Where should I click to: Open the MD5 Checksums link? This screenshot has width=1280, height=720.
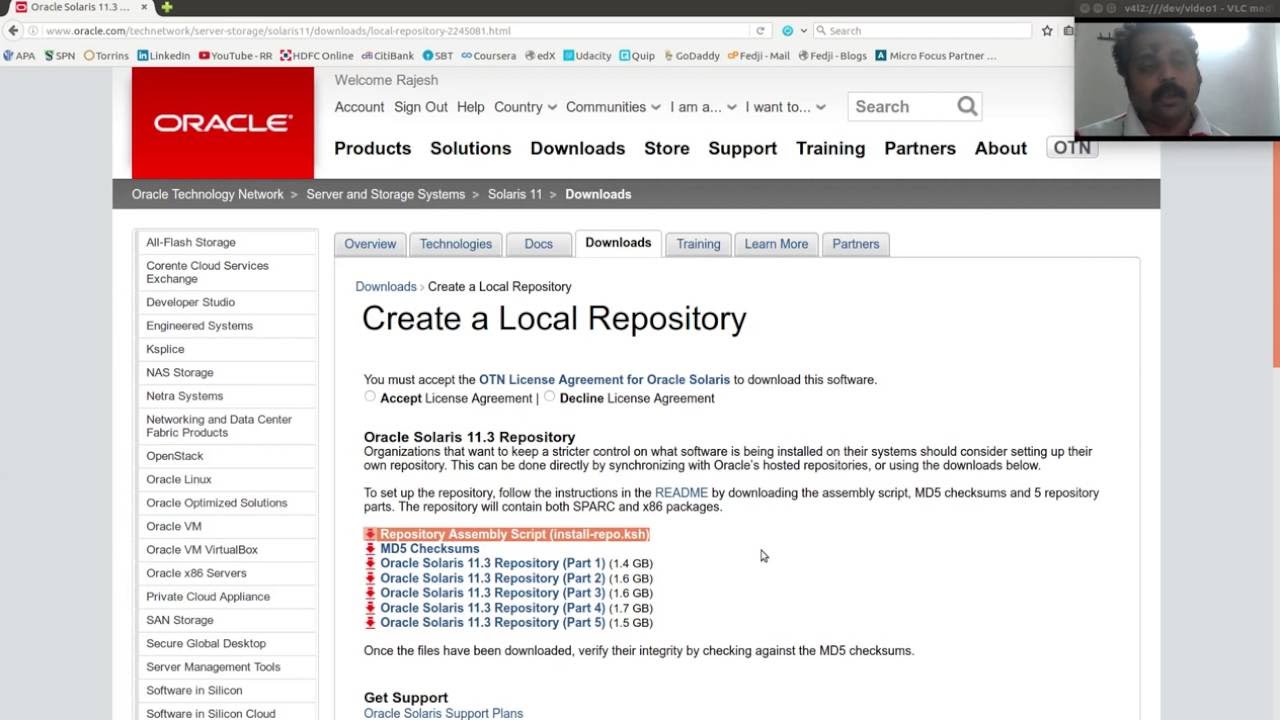pyautogui.click(x=430, y=549)
